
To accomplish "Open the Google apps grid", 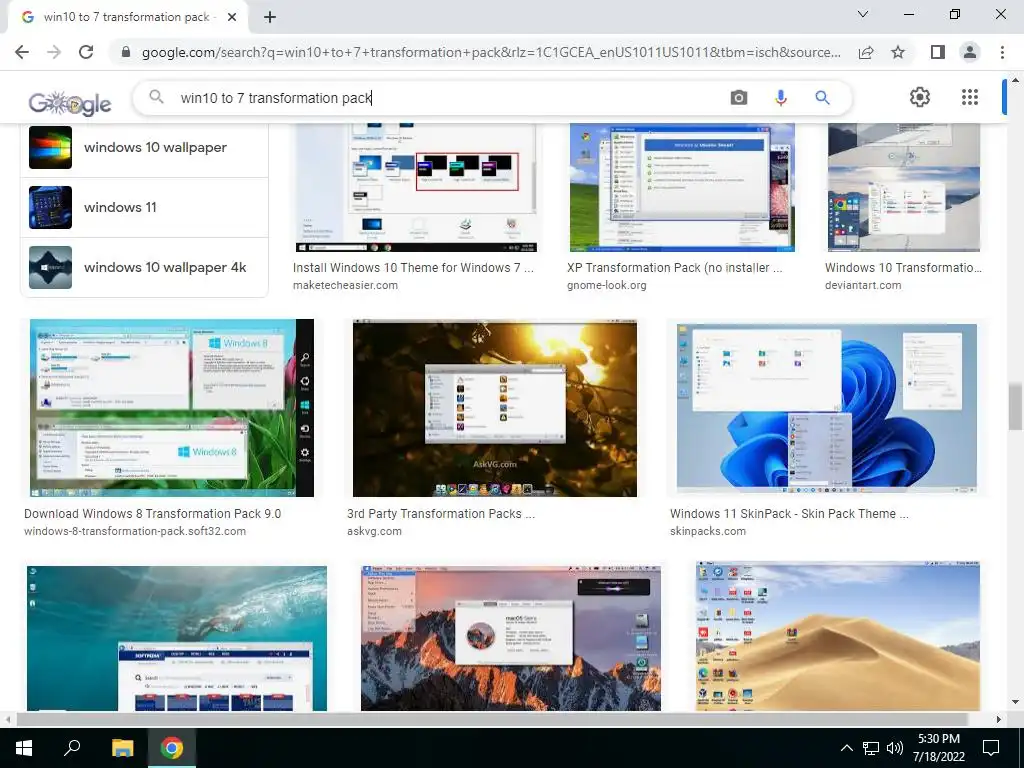I will pos(970,97).
